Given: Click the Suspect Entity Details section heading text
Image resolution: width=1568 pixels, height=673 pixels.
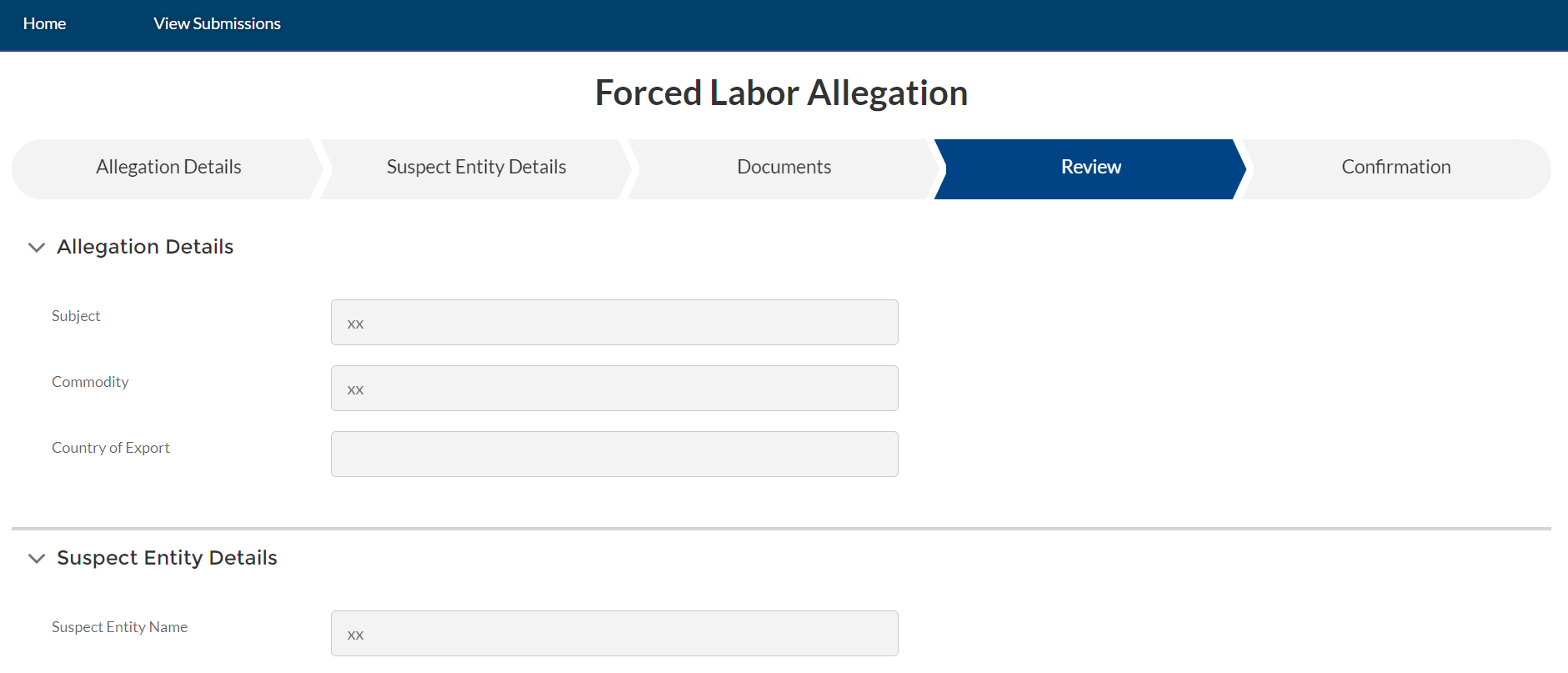Looking at the screenshot, I should 167,558.
